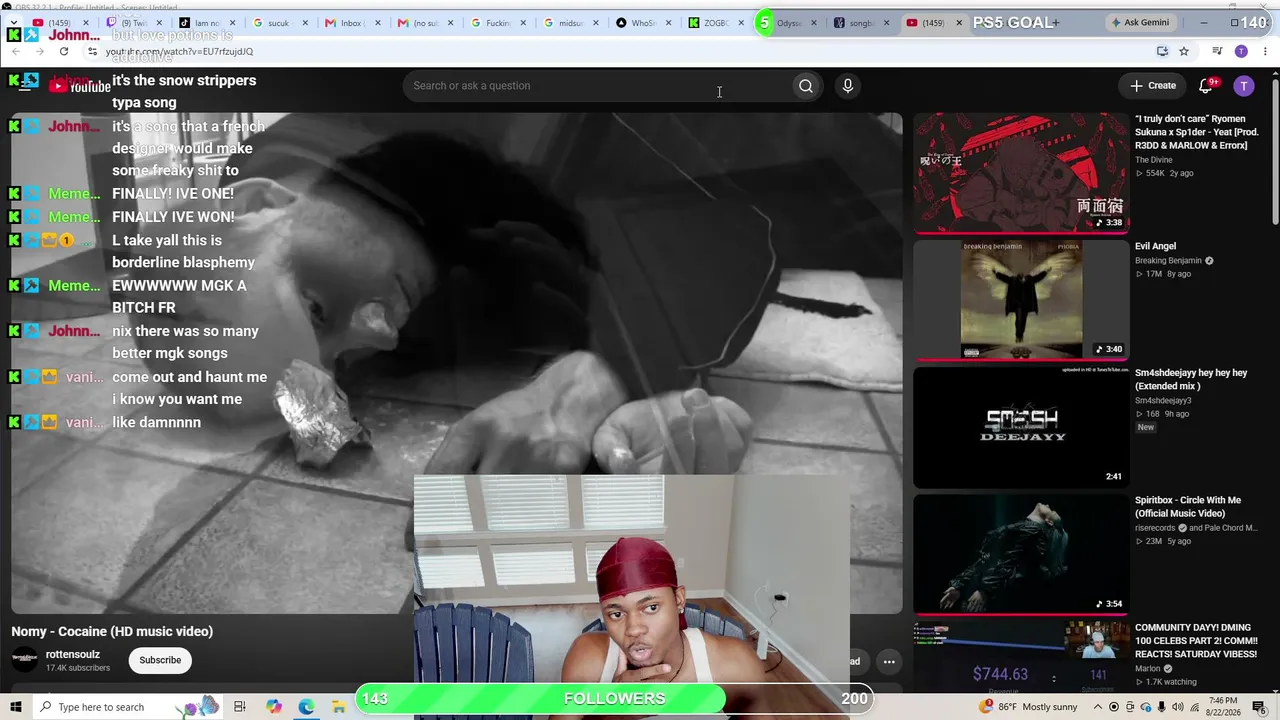Bookmark this page with the star icon
1280x720 pixels.
(1184, 51)
